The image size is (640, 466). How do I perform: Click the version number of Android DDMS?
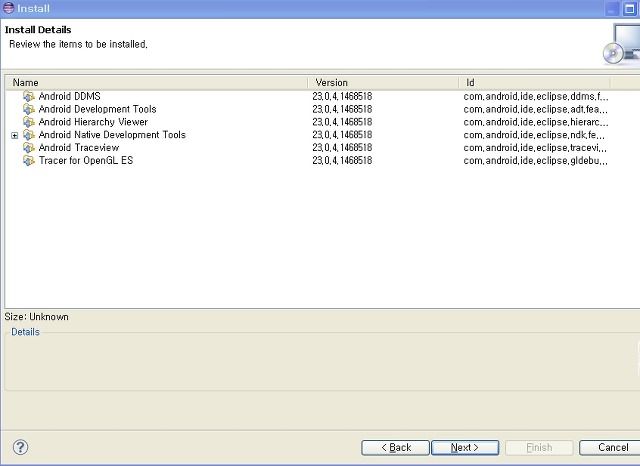click(342, 96)
